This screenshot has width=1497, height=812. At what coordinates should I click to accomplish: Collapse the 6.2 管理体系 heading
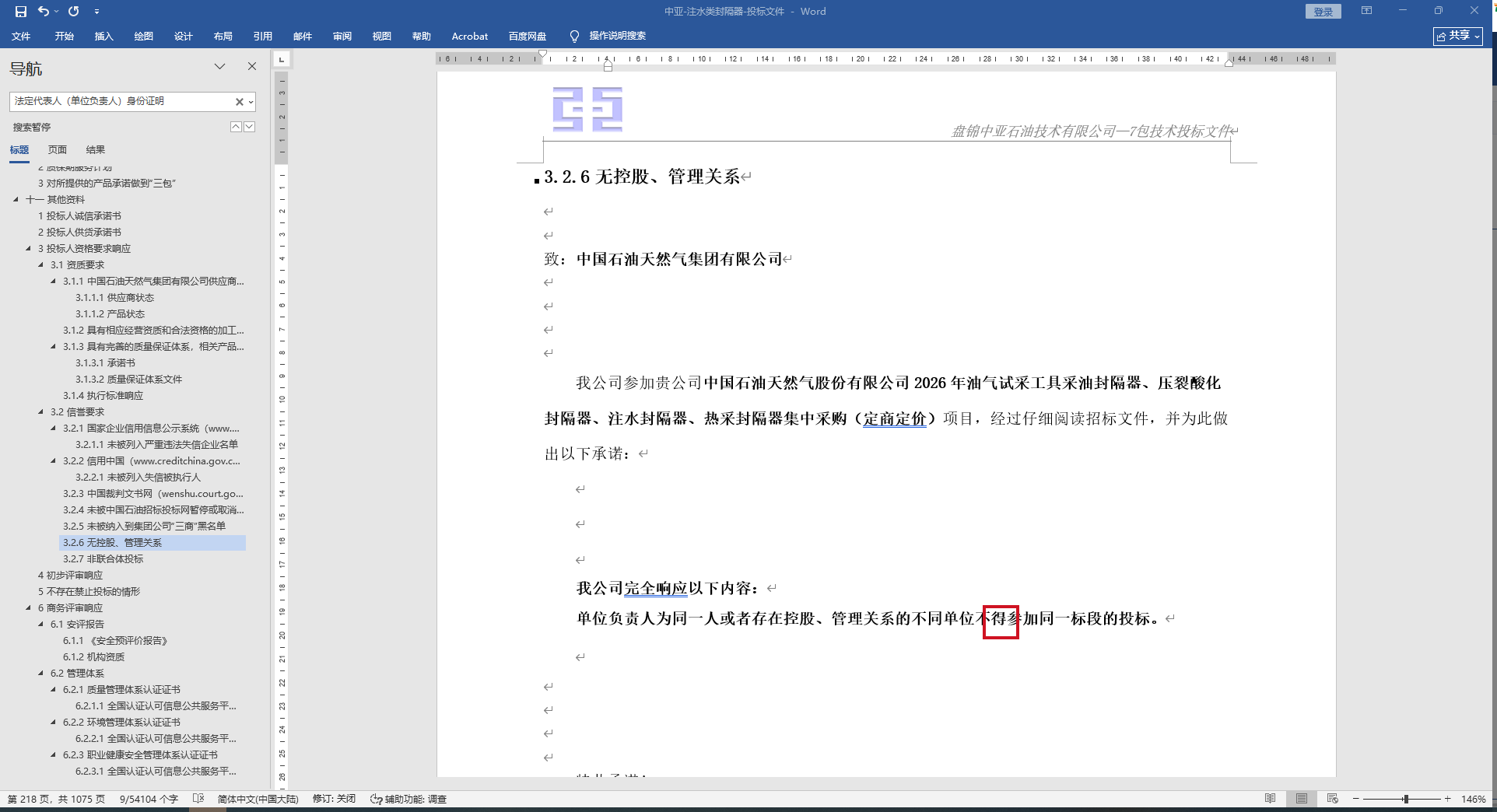point(40,674)
